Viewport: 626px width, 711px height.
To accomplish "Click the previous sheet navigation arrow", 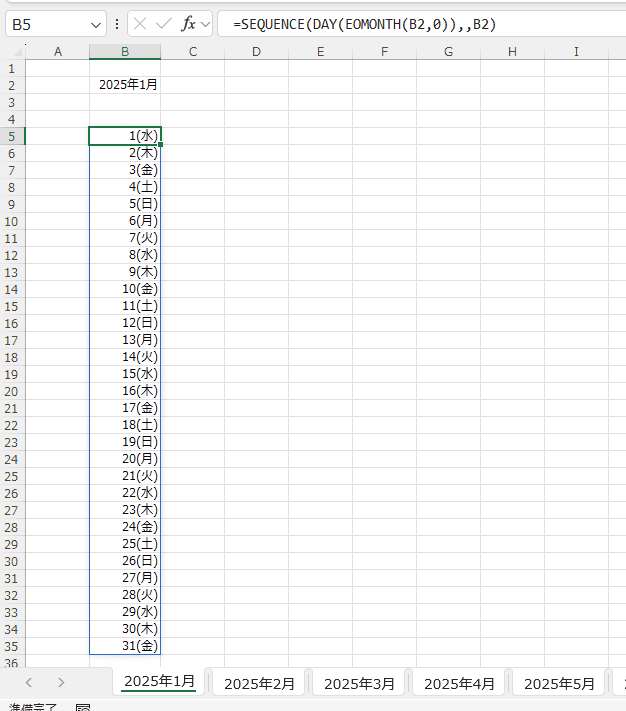I will click(x=29, y=682).
